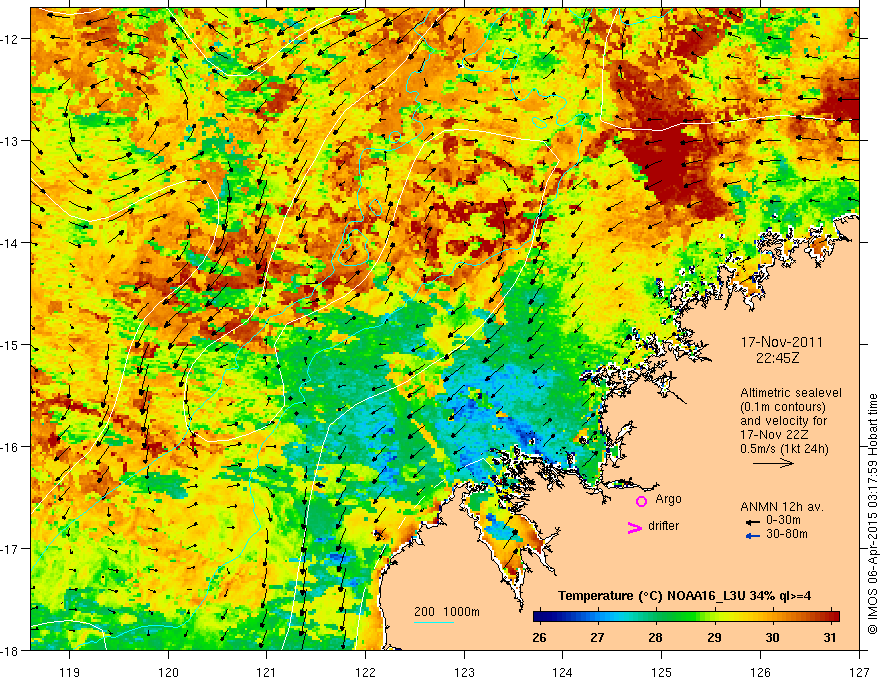The width and height of the screenshot is (880, 680).
Task: Click the IMOS copyright timestamp text
Action: 872,514
